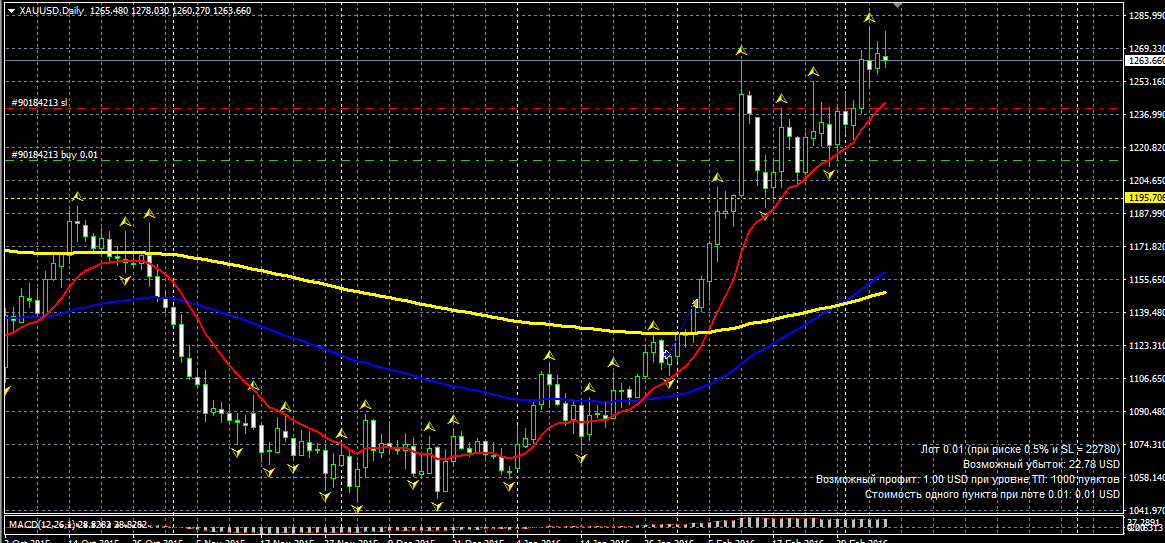The height and width of the screenshot is (543, 1165).
Task: Select the '#90184213 buy 0.01' order label
Action: click(54, 155)
